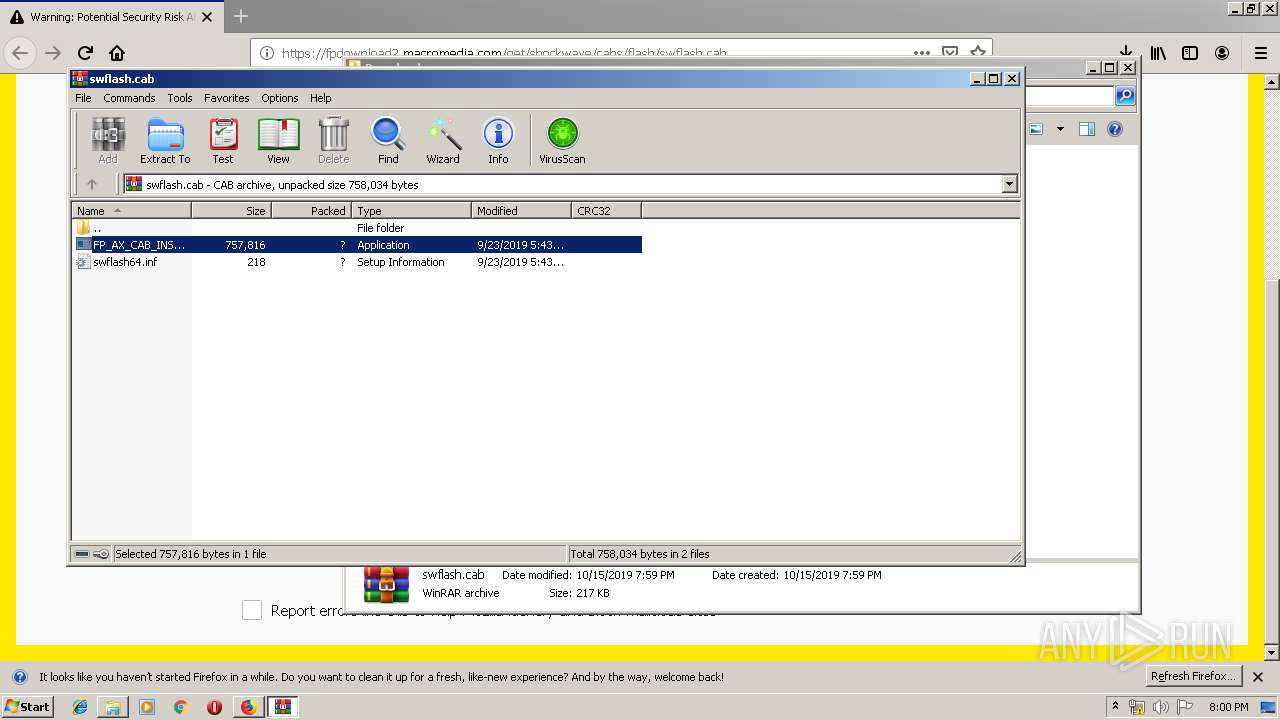The width and height of the screenshot is (1280, 720).
Task: Switch to WinRAR in the taskbar
Action: (284, 707)
